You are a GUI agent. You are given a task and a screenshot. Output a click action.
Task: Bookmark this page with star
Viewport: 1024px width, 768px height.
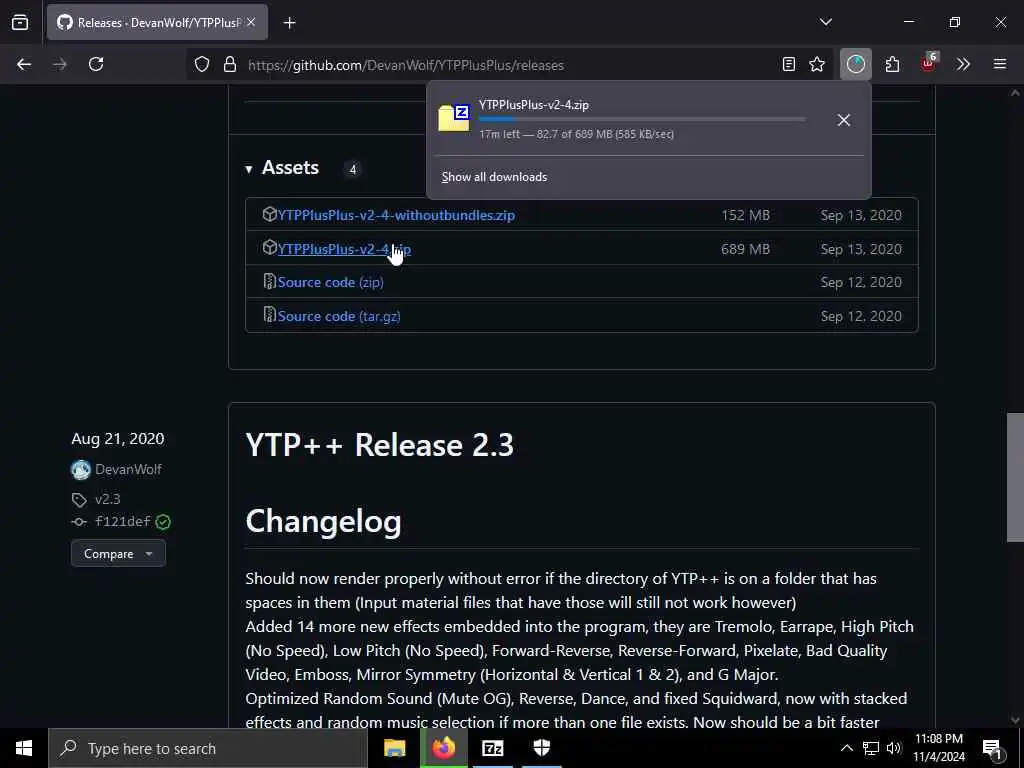point(817,64)
